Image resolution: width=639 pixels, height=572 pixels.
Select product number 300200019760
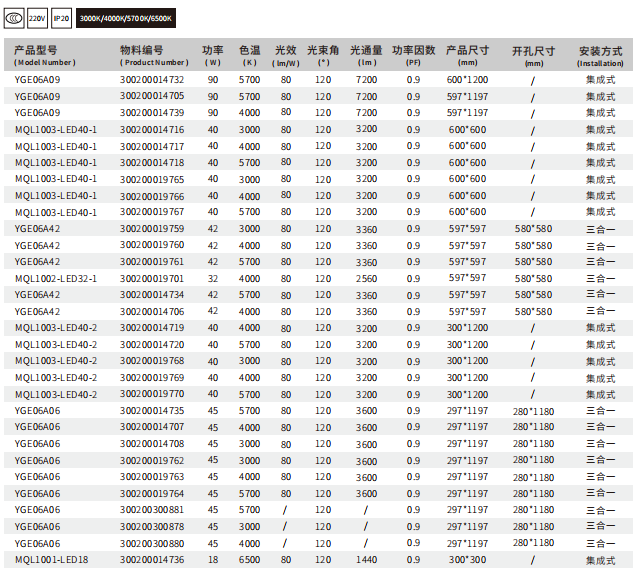152,245
